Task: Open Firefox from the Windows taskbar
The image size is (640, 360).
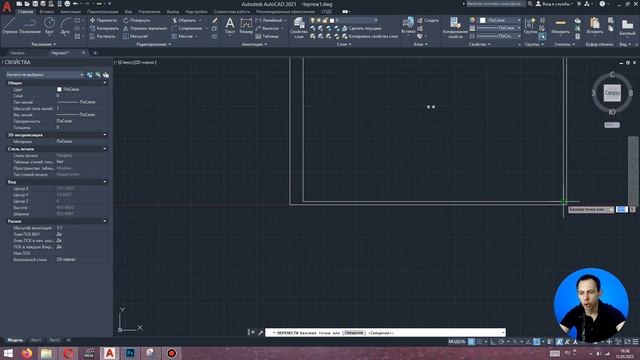Action: pos(27,353)
